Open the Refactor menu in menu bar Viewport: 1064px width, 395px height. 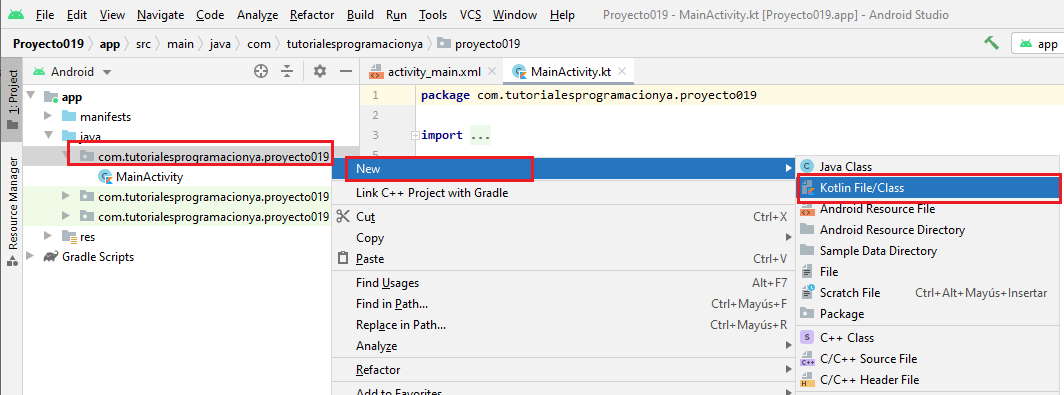311,14
